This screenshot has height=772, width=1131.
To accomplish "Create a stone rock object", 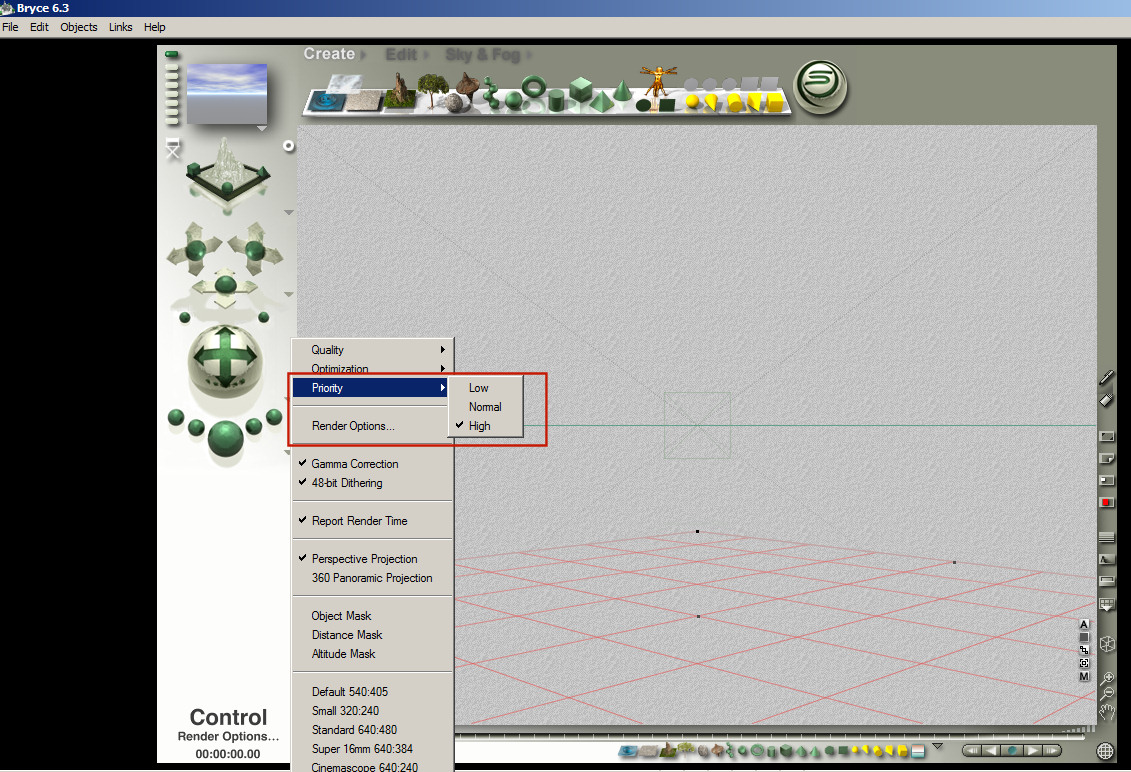I will coord(453,105).
